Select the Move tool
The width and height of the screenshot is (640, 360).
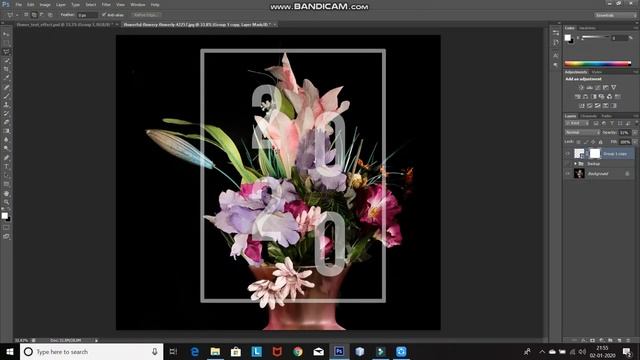[x=6, y=35]
